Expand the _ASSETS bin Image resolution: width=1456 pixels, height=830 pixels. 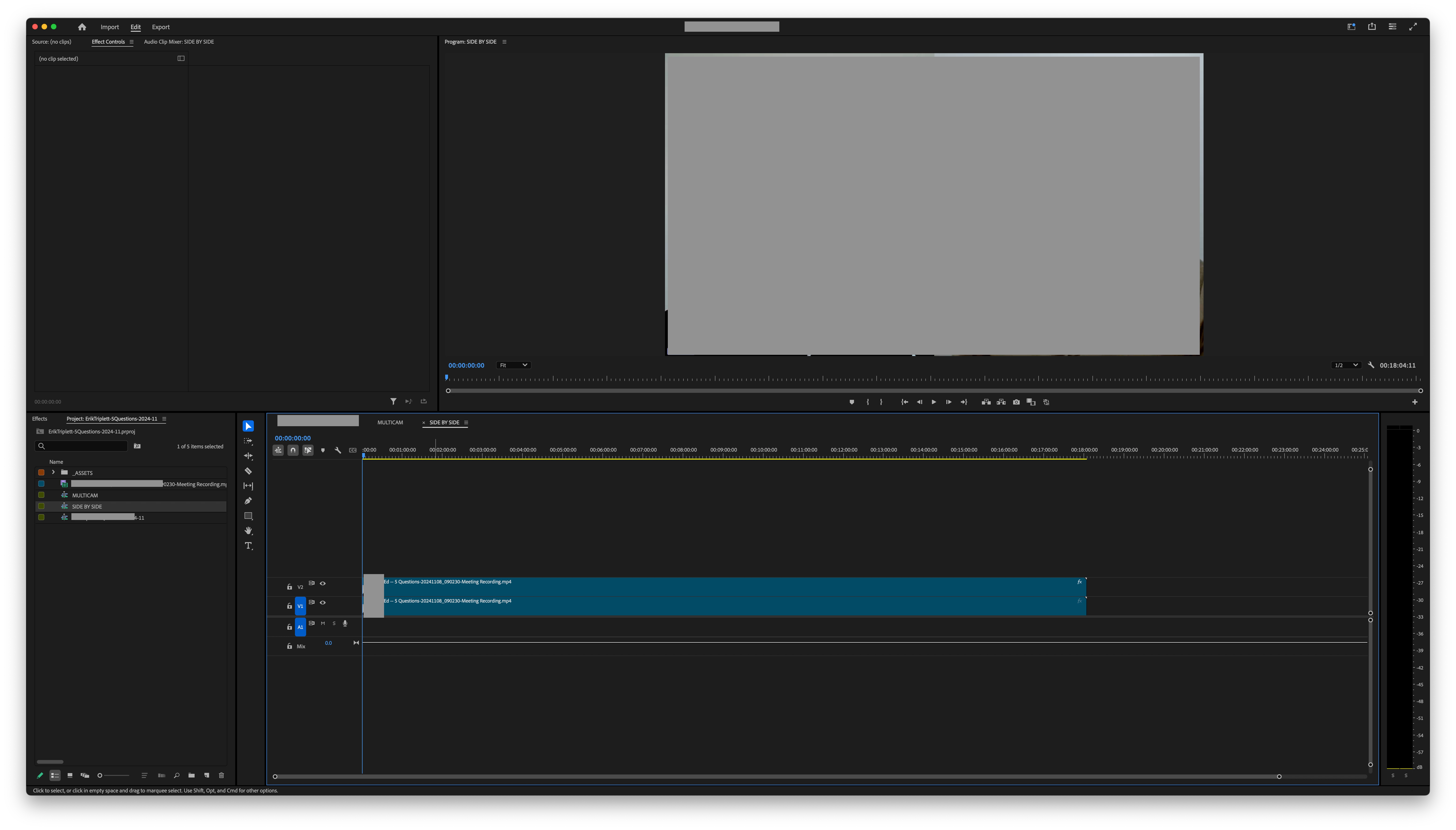53,472
